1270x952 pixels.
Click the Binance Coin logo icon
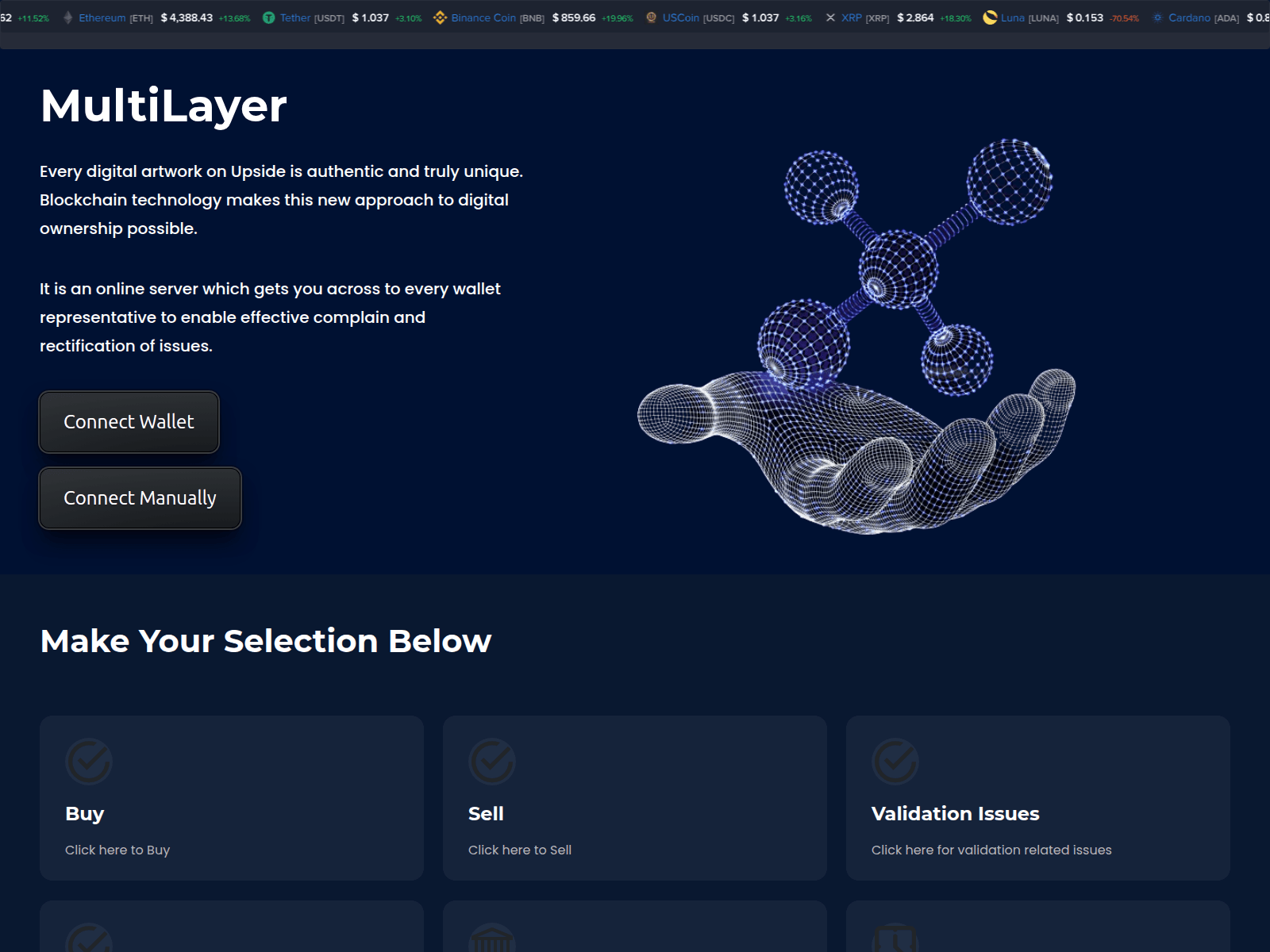(x=441, y=17)
